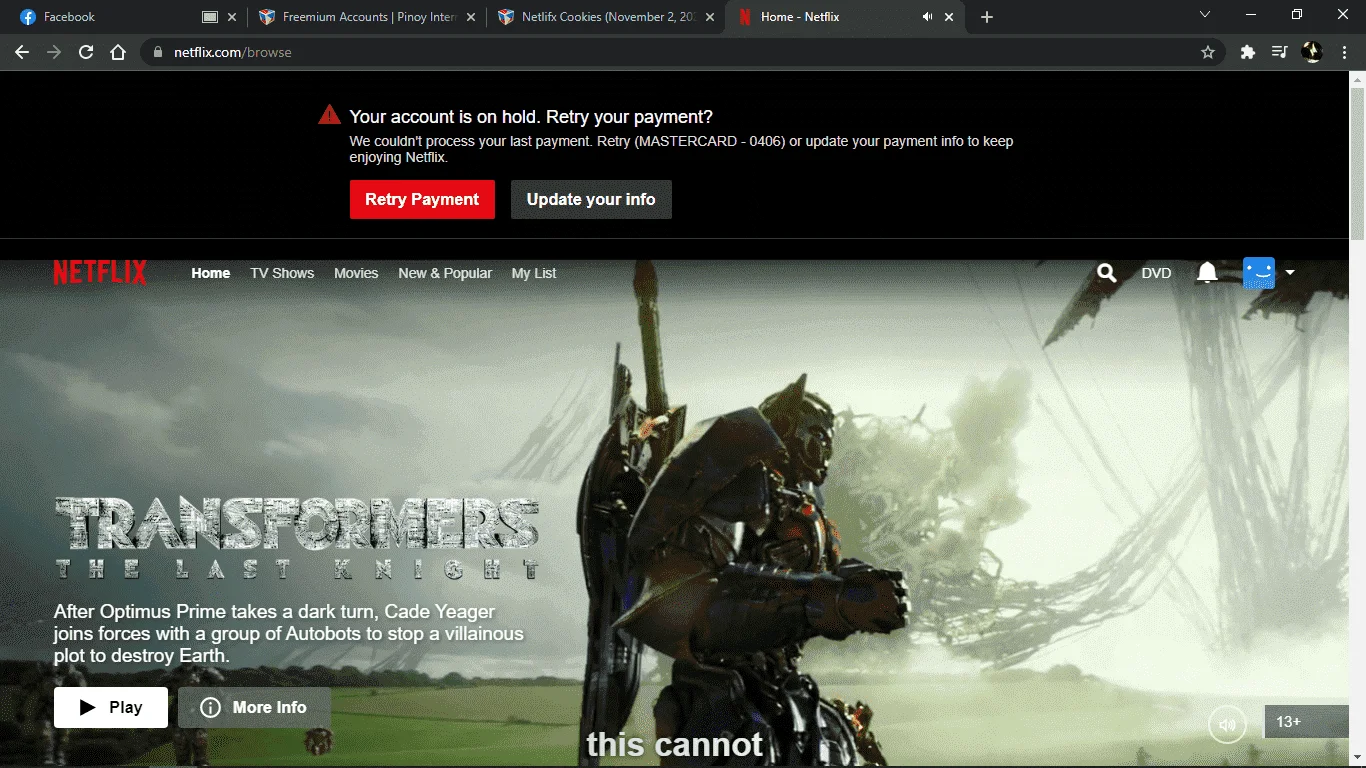Viewport: 1366px width, 768px height.
Task: Open the Chrome three-dot menu
Action: 1344,52
